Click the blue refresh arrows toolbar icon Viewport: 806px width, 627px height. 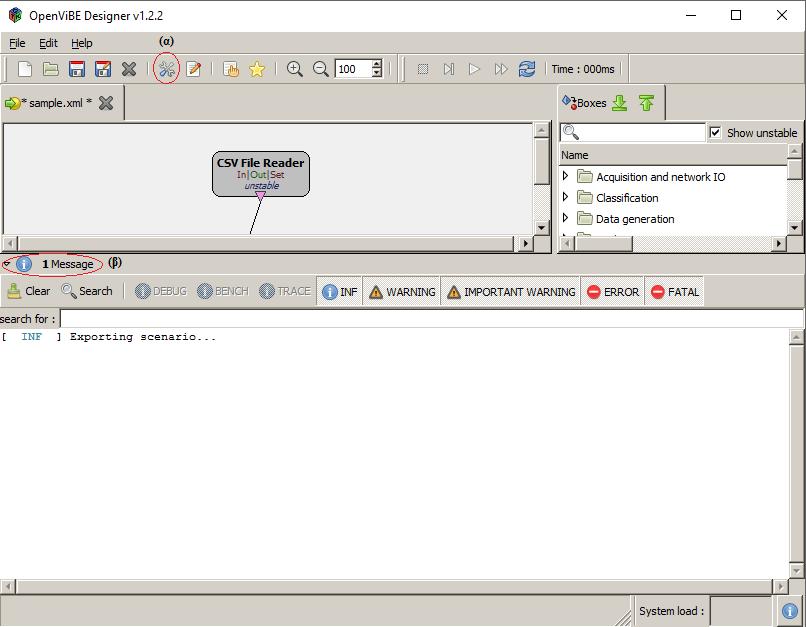(x=527, y=69)
